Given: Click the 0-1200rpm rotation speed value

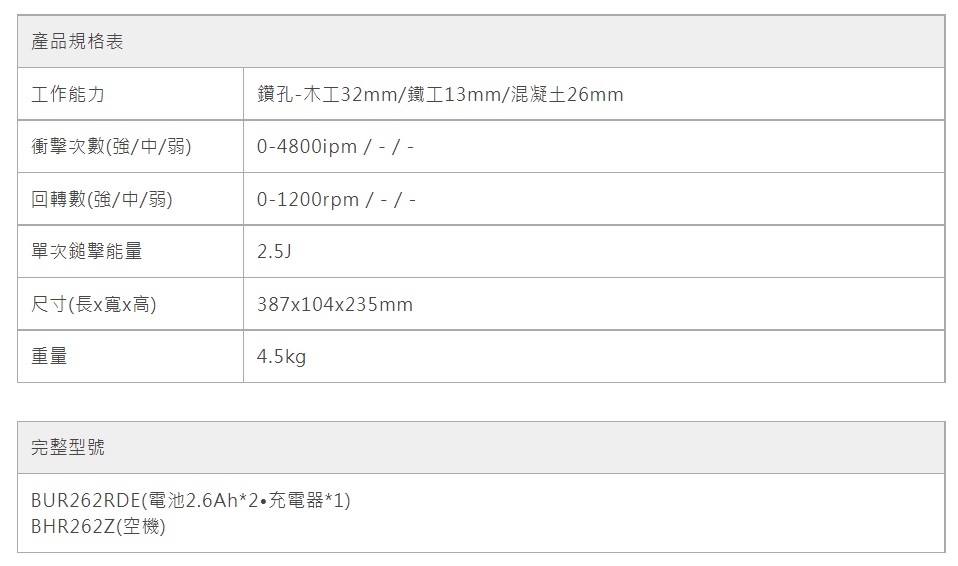Looking at the screenshot, I should pyautogui.click(x=308, y=200).
